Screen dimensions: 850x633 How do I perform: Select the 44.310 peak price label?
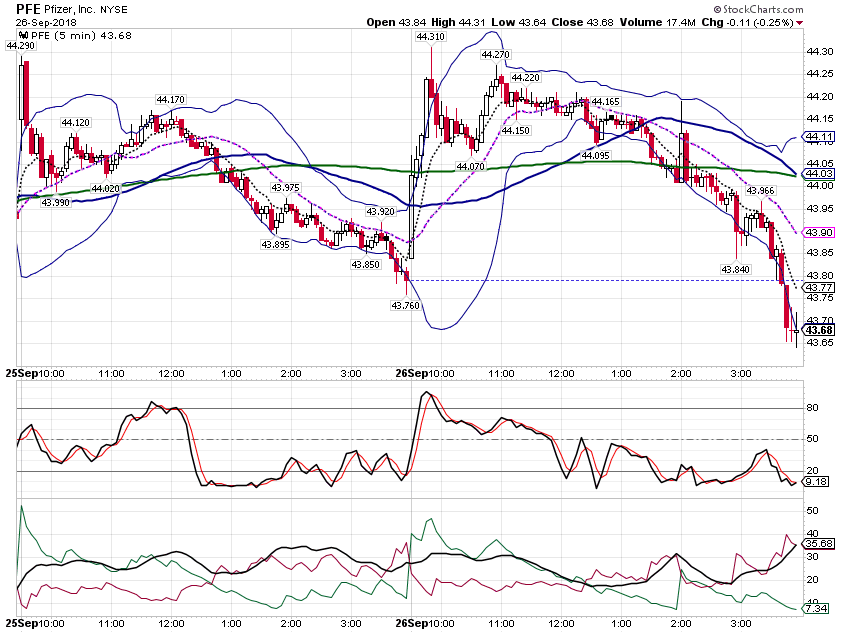point(430,36)
